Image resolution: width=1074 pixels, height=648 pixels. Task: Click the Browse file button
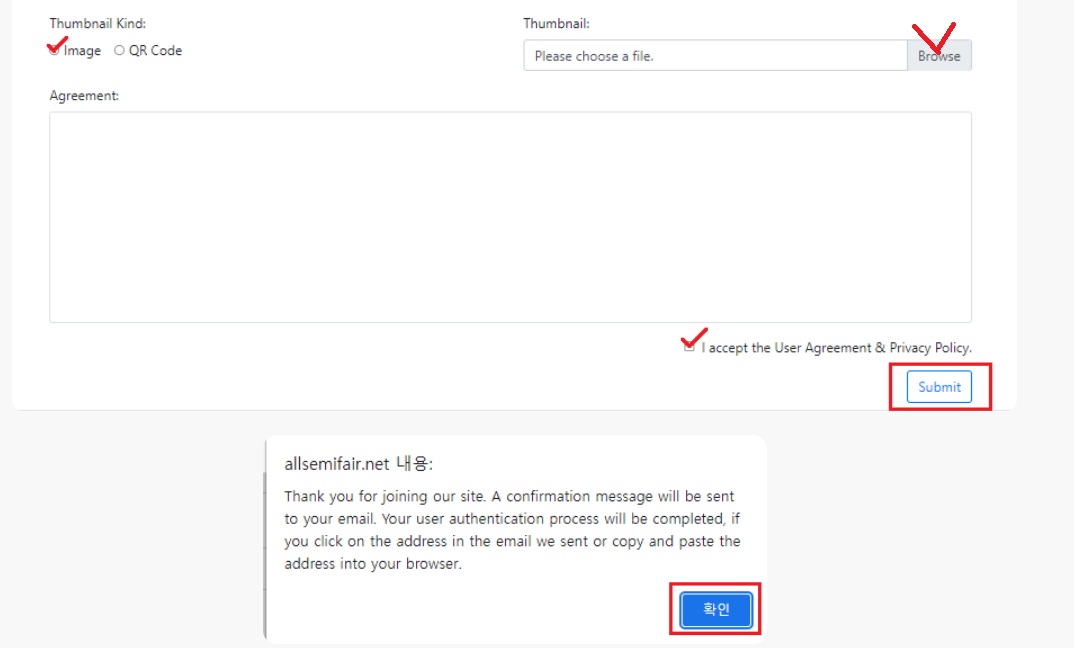click(x=939, y=56)
